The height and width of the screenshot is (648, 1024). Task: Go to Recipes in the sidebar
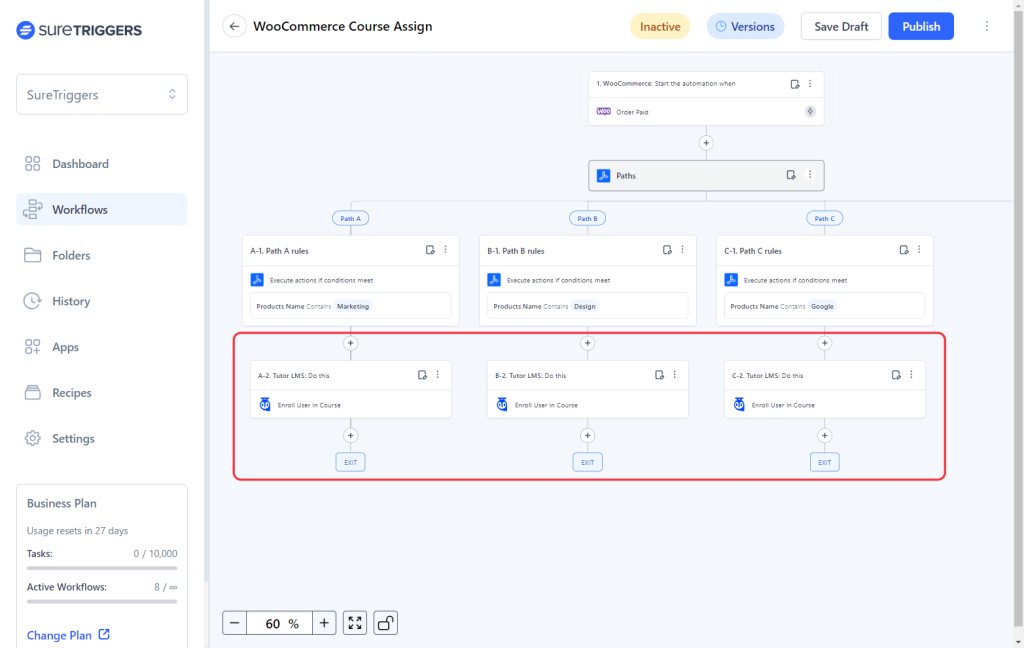click(71, 393)
